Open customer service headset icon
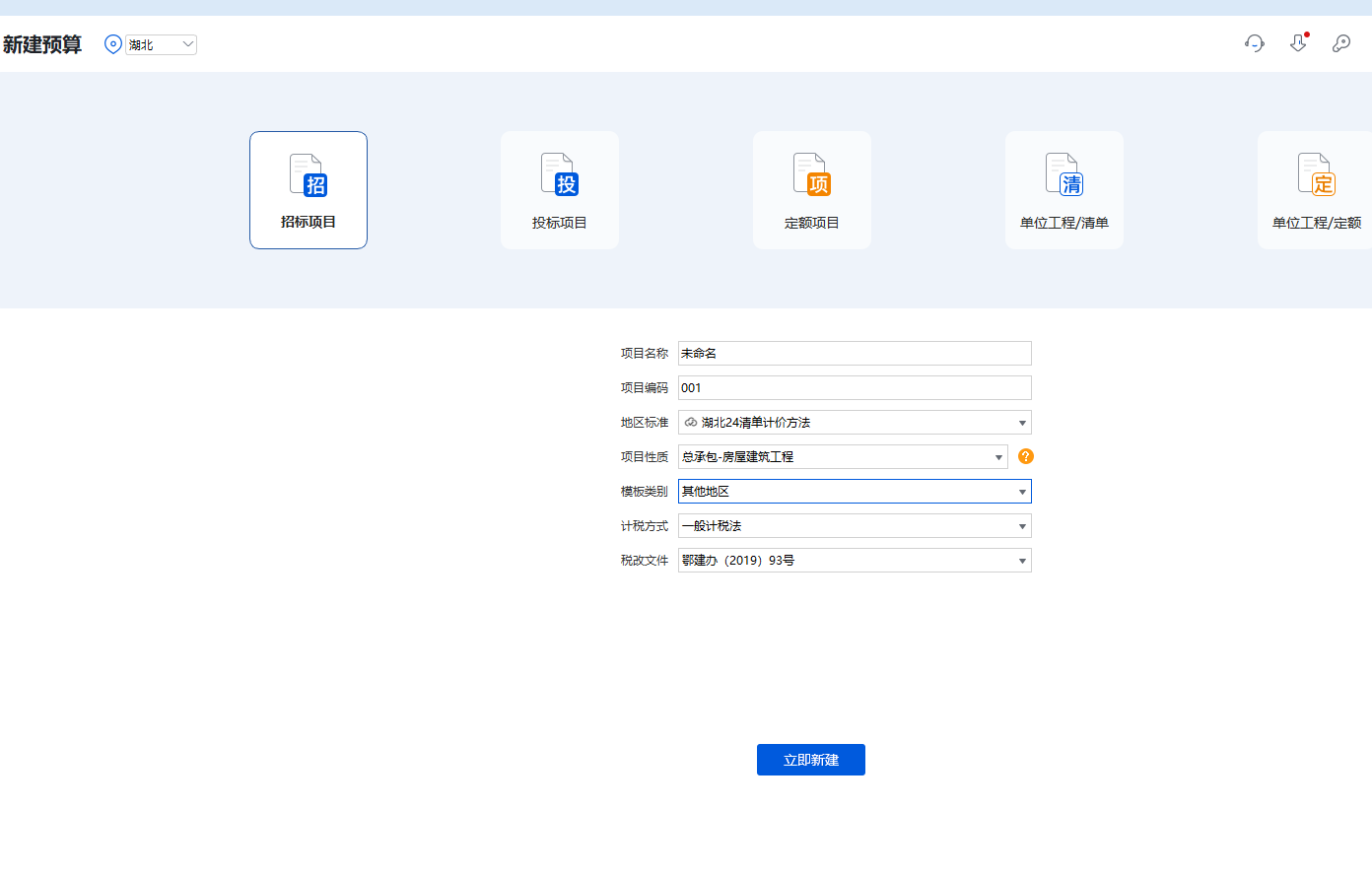Viewport: 1372px width, 876px height. point(1255,43)
